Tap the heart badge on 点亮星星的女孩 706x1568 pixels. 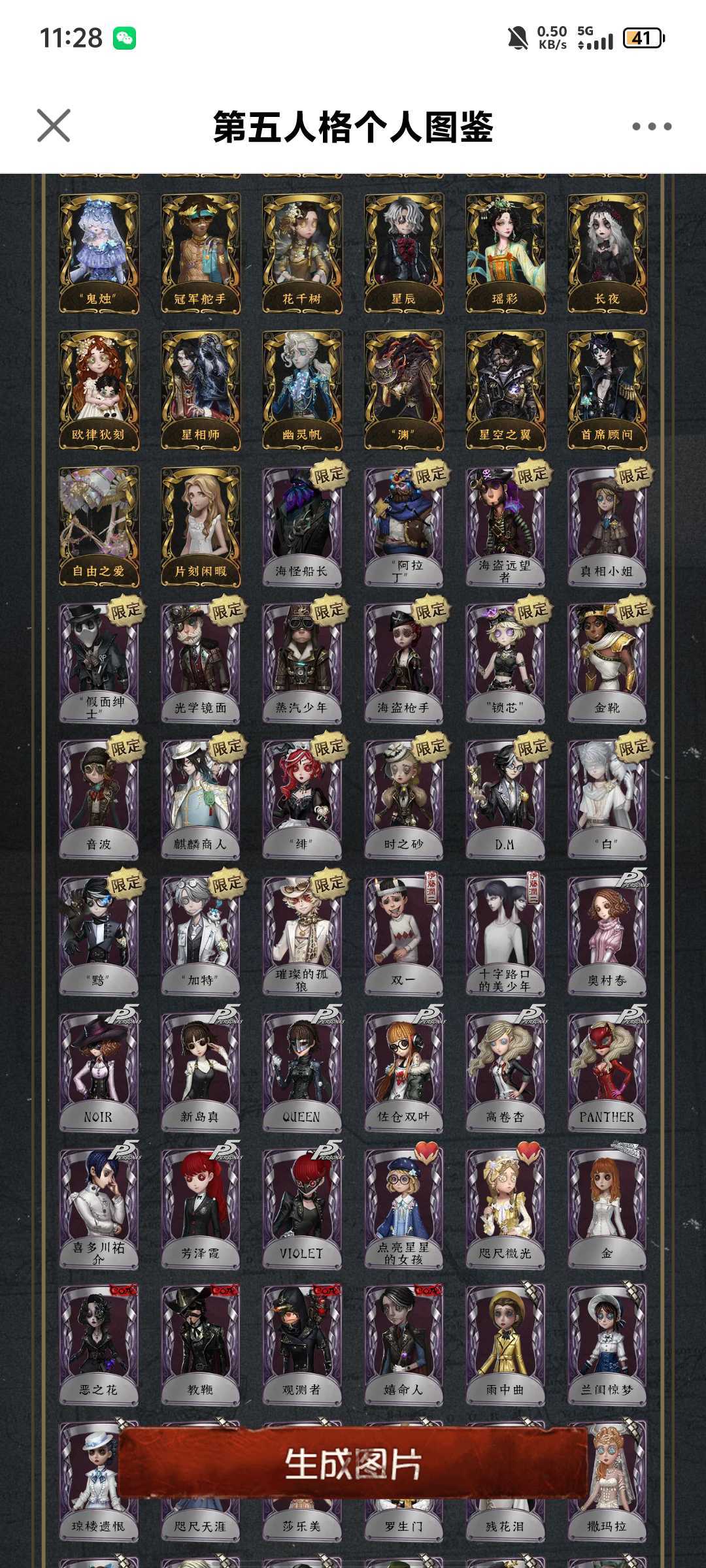[427, 1152]
